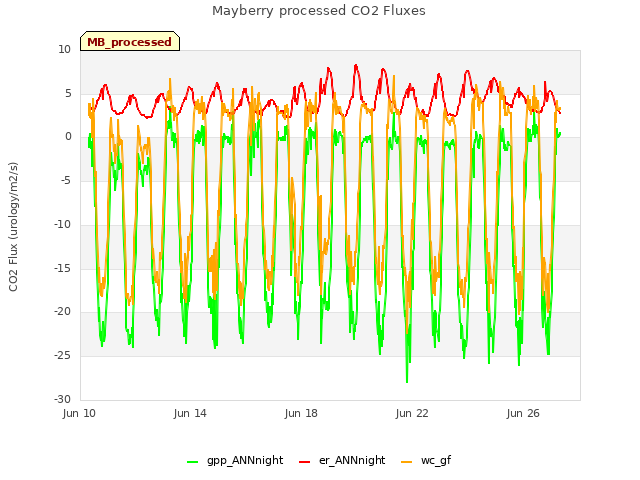Click the -20 y-axis tick label
Viewport: 640px width, 480px height.
[63, 312]
